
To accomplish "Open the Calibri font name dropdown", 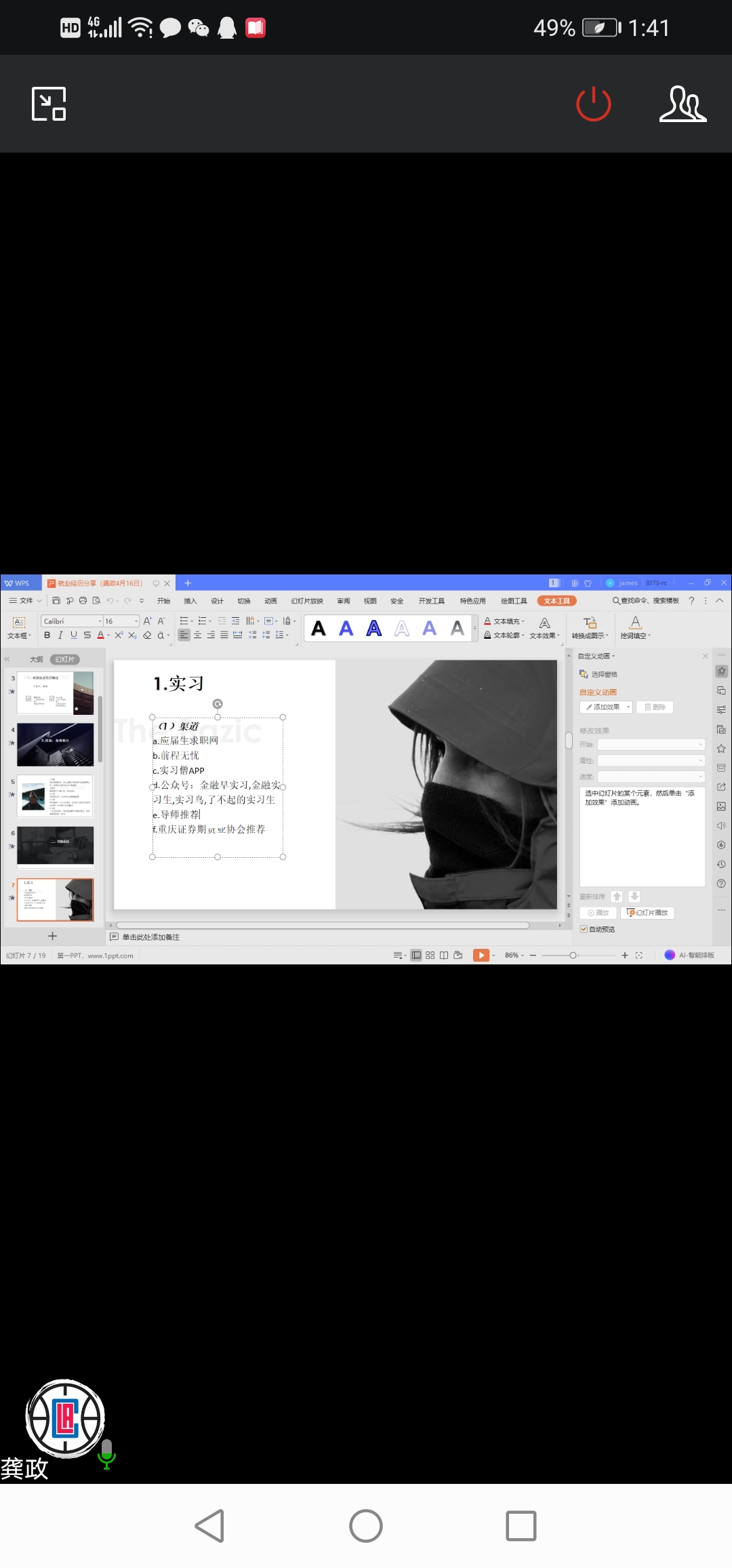I will 100,621.
